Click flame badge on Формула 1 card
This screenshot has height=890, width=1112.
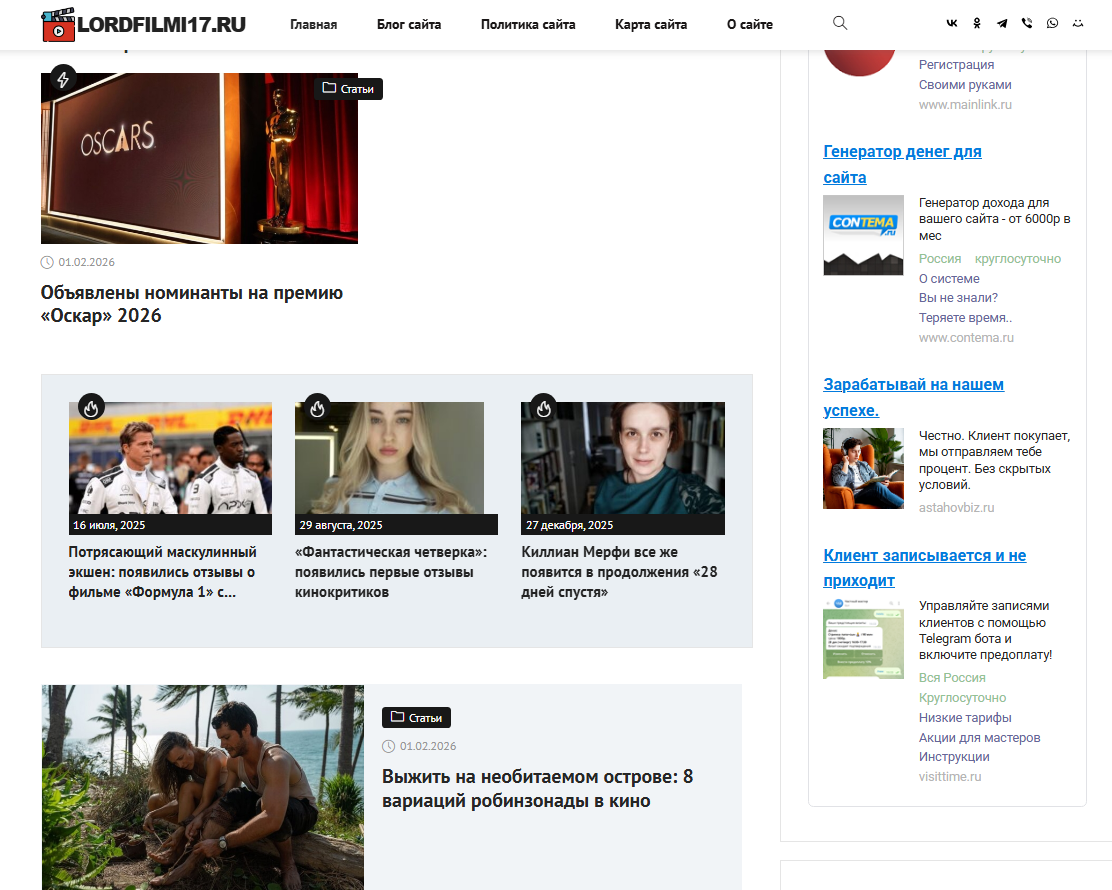coord(91,408)
